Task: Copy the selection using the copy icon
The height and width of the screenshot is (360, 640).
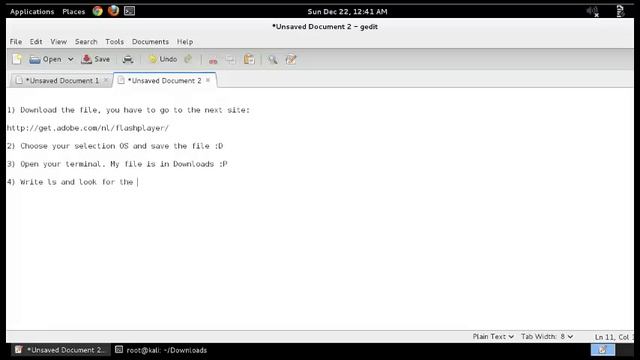Action: click(x=230, y=60)
